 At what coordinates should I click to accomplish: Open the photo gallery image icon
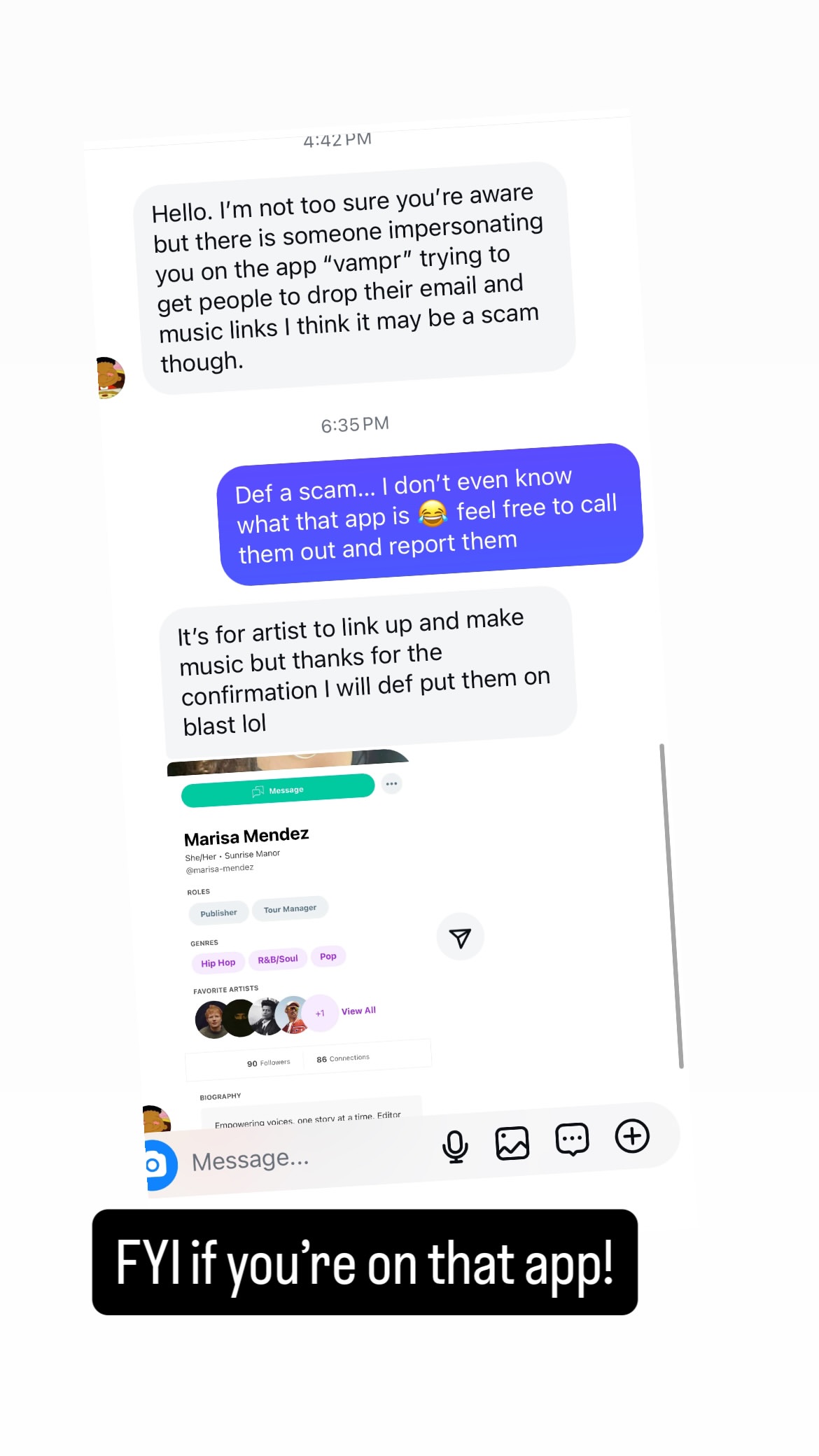tap(512, 1143)
